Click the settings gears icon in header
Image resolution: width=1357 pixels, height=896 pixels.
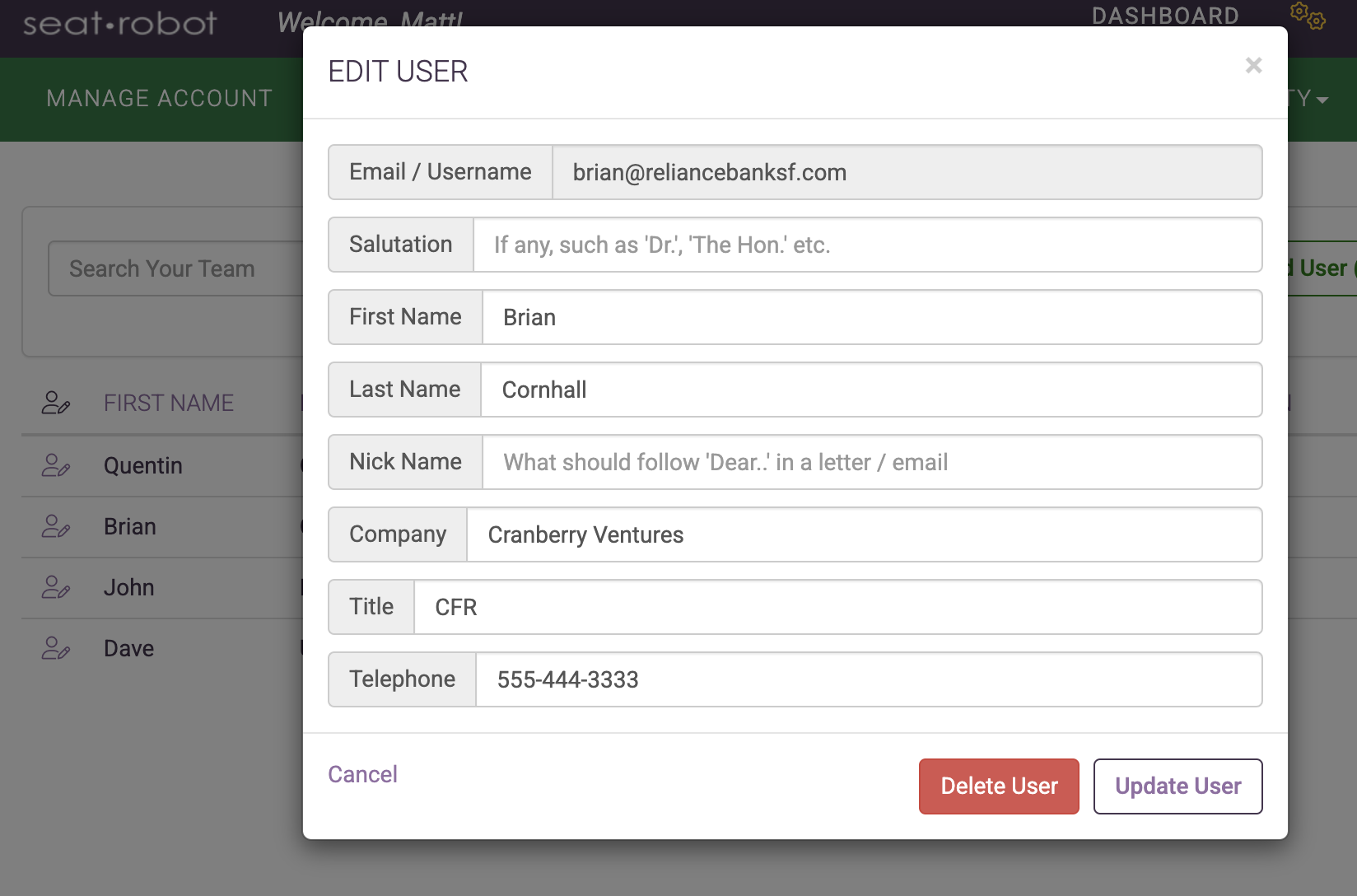(1308, 16)
